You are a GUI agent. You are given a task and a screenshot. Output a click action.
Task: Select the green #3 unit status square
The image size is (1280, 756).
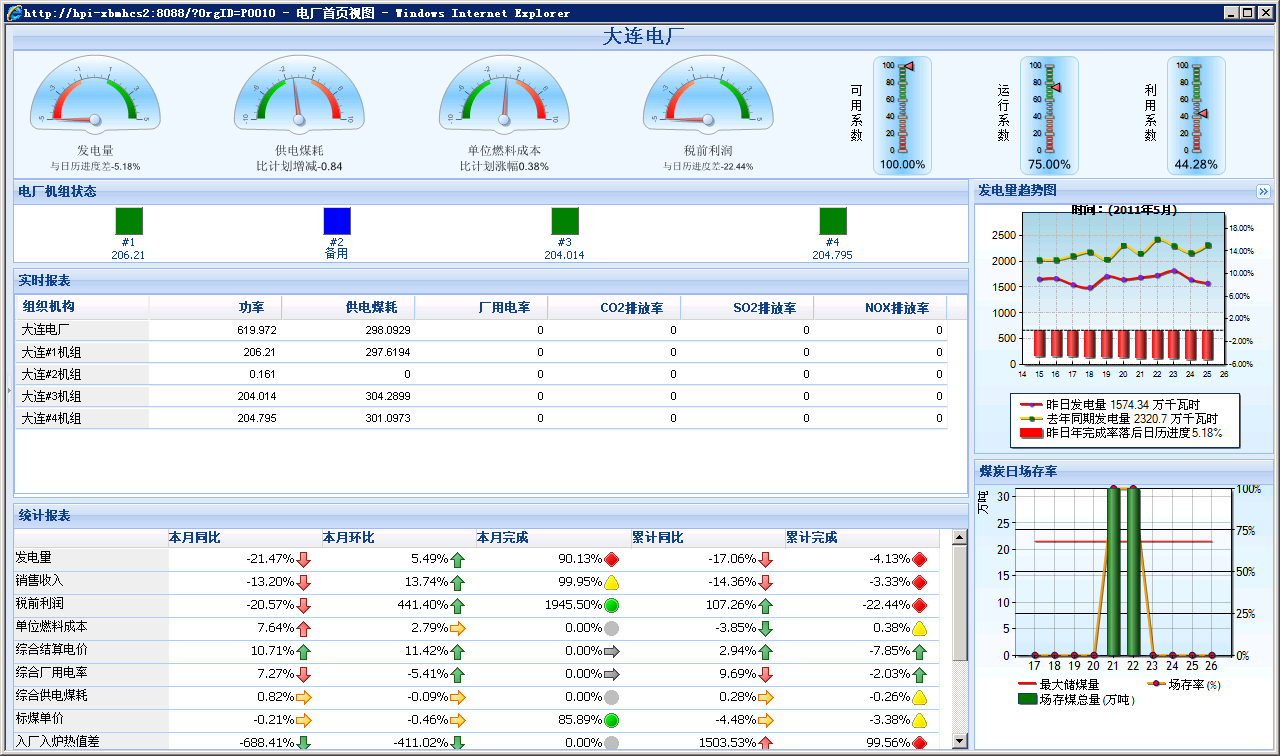coord(565,221)
